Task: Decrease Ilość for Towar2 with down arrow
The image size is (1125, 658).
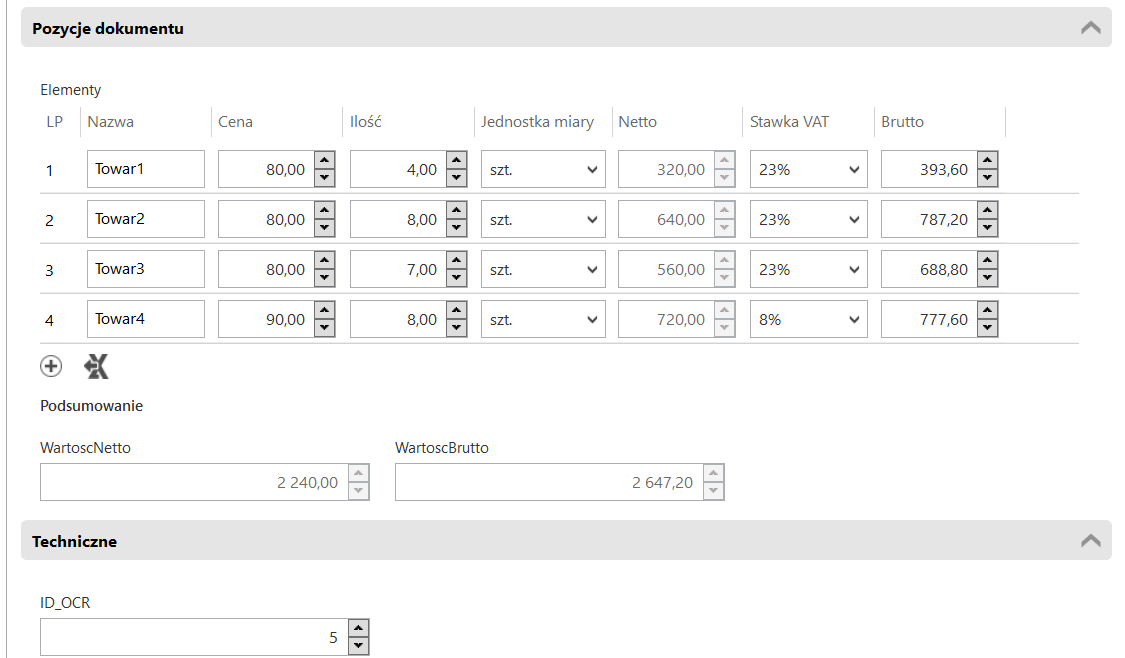Action: point(456,229)
